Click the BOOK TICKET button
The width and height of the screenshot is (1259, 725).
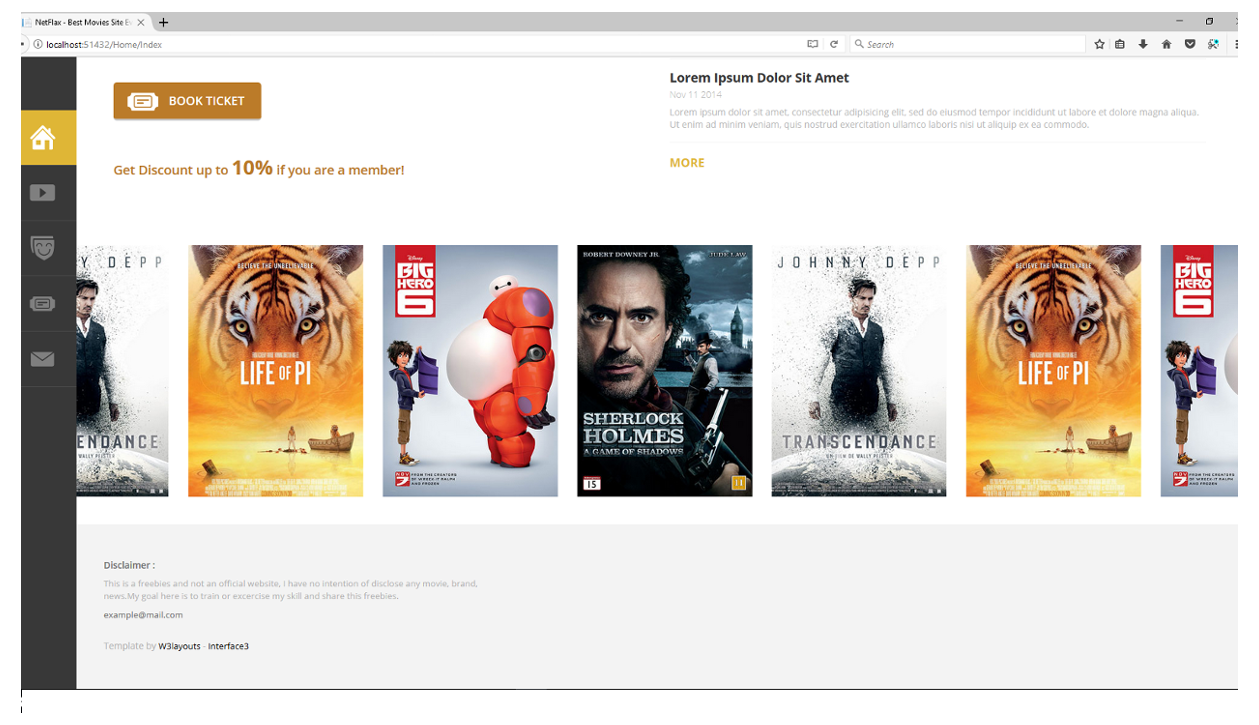tap(187, 101)
